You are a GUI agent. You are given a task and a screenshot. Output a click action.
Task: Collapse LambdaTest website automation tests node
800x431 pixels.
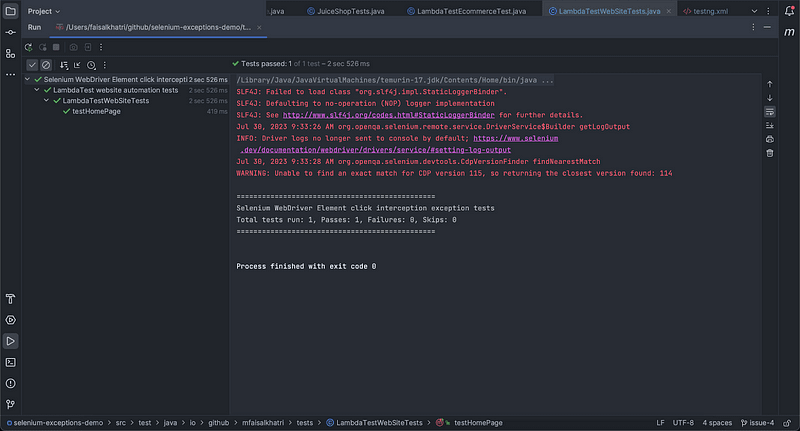(x=37, y=90)
